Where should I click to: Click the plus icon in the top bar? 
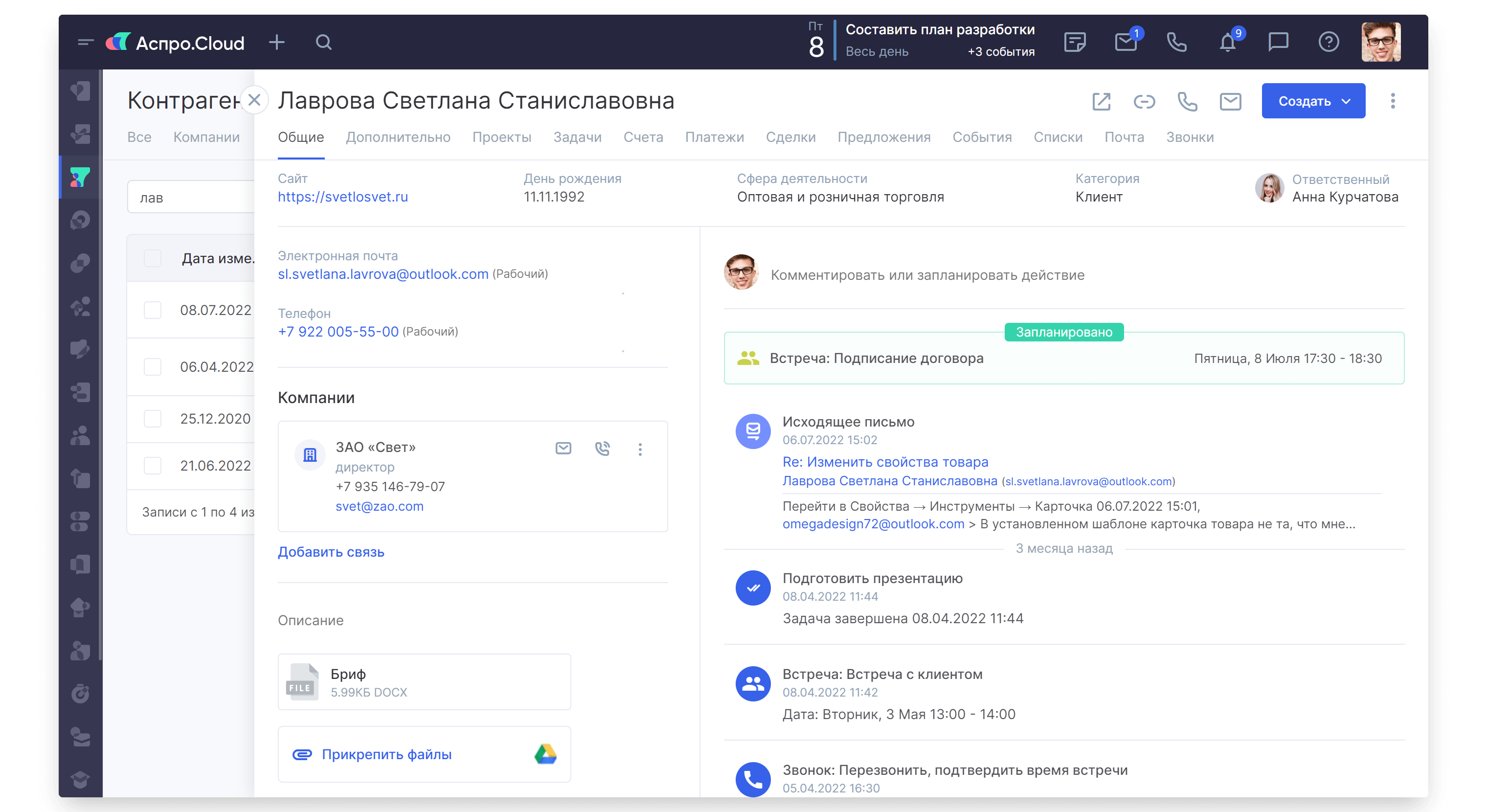(x=277, y=42)
